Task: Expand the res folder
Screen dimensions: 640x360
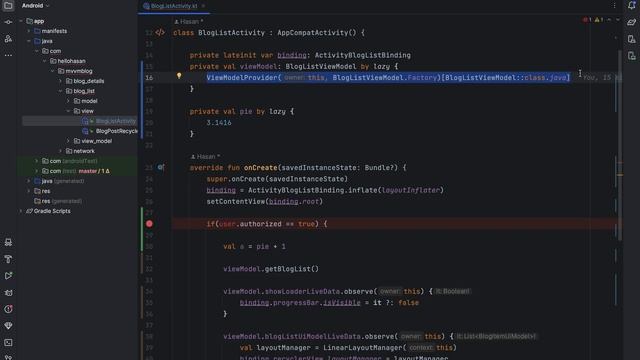Action: pyautogui.click(x=29, y=191)
